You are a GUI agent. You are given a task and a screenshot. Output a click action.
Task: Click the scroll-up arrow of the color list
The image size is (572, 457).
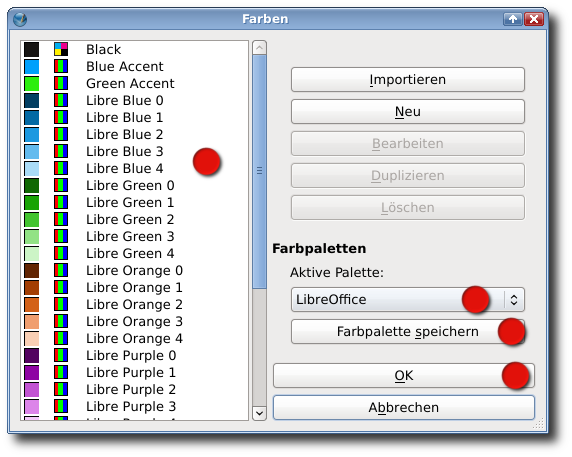coord(259,48)
